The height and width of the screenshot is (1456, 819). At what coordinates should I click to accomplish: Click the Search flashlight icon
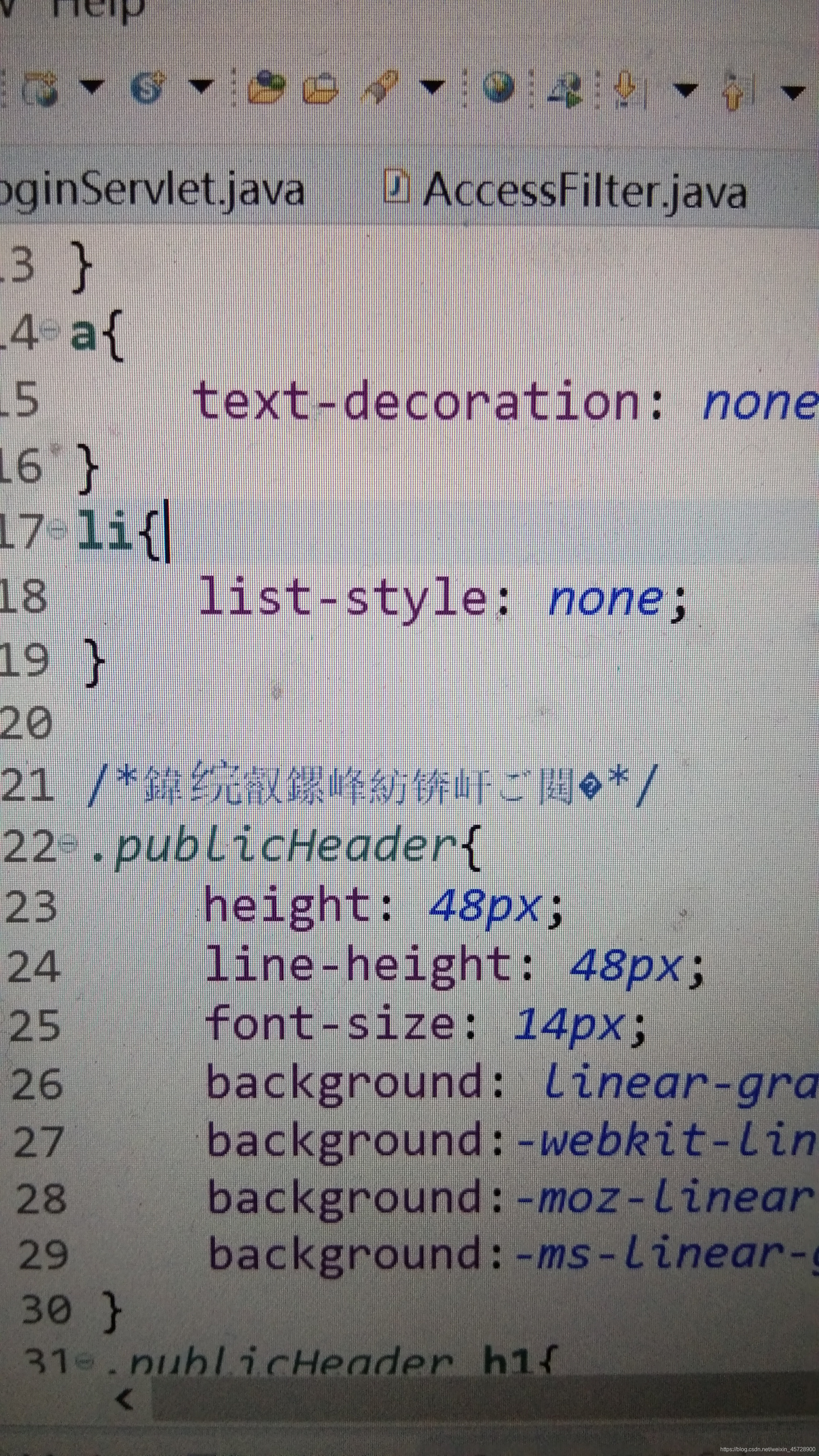coord(380,87)
